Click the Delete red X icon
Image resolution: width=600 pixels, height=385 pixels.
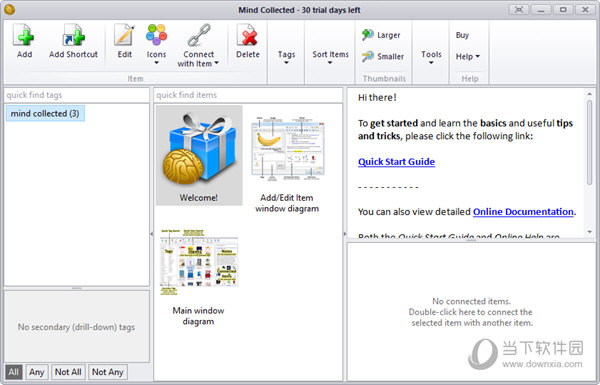click(x=247, y=35)
